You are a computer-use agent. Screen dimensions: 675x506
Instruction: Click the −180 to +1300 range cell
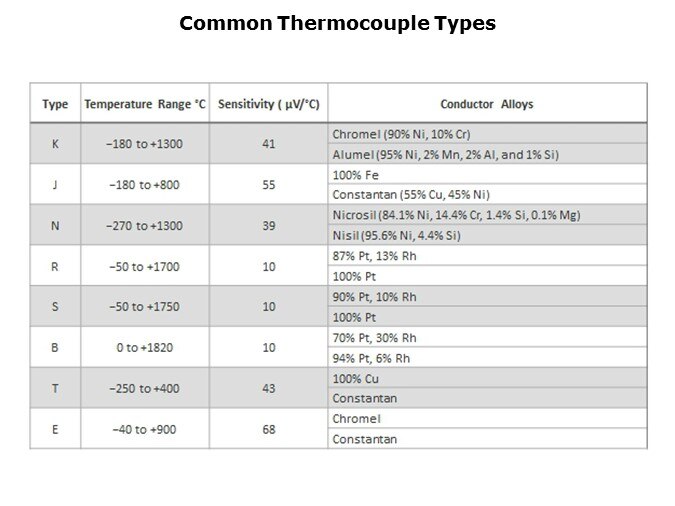pyautogui.click(x=144, y=143)
